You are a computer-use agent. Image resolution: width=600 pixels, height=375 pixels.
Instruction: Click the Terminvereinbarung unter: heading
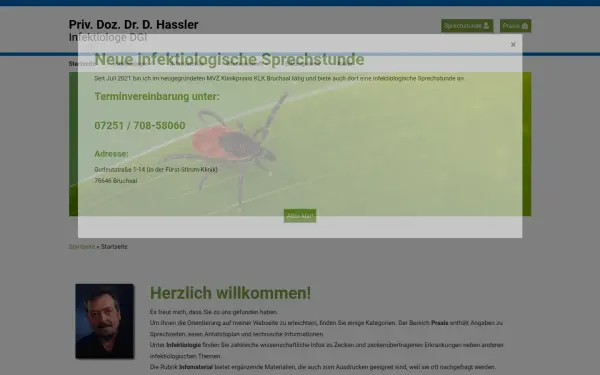pyautogui.click(x=157, y=96)
